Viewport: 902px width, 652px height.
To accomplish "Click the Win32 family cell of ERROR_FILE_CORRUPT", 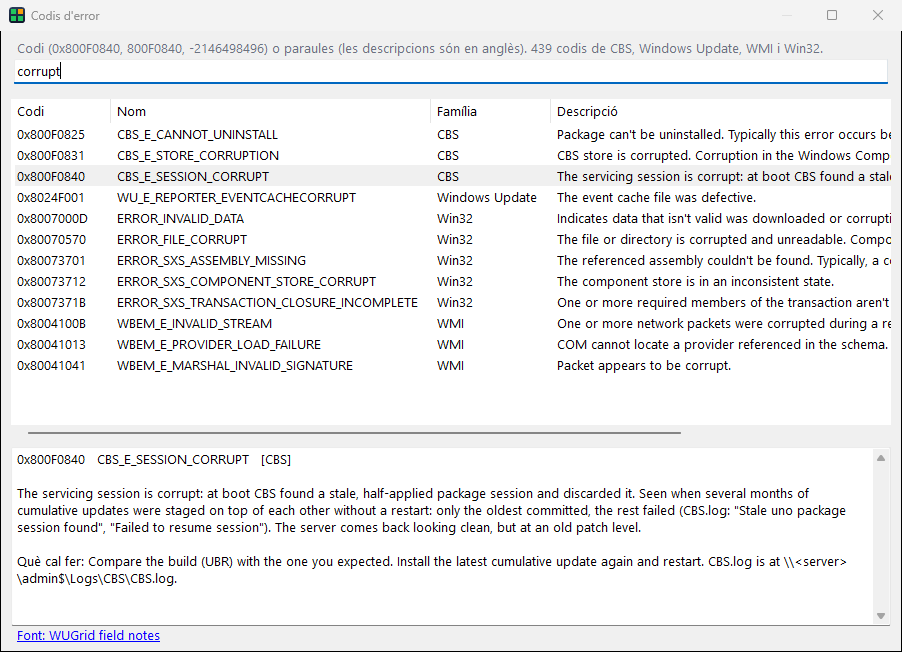I will tap(455, 239).
